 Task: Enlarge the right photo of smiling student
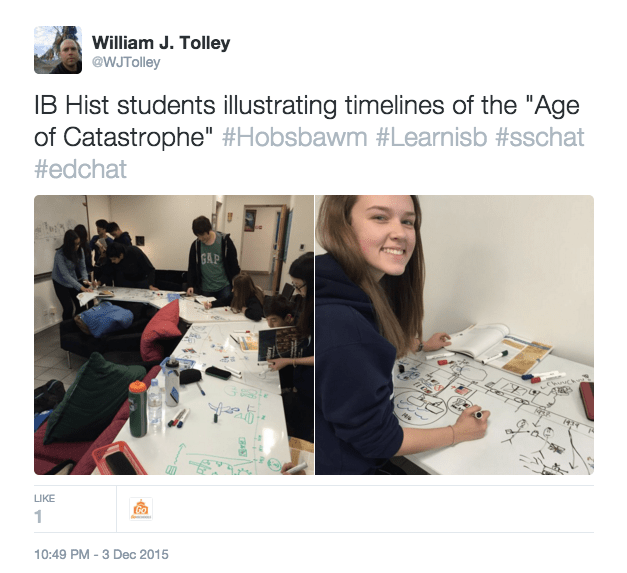coord(455,335)
